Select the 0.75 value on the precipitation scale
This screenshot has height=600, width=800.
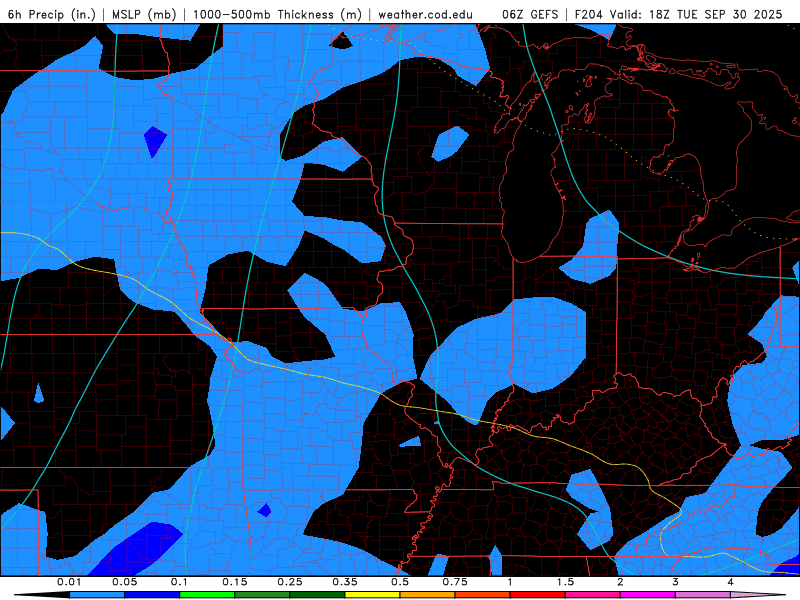[455, 582]
